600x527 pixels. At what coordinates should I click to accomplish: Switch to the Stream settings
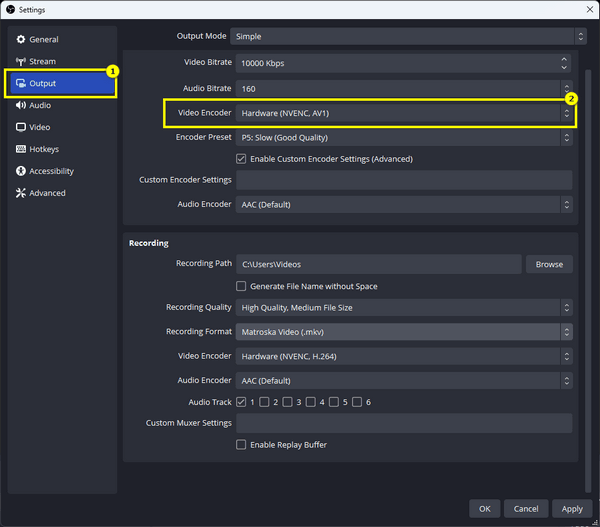click(62, 61)
